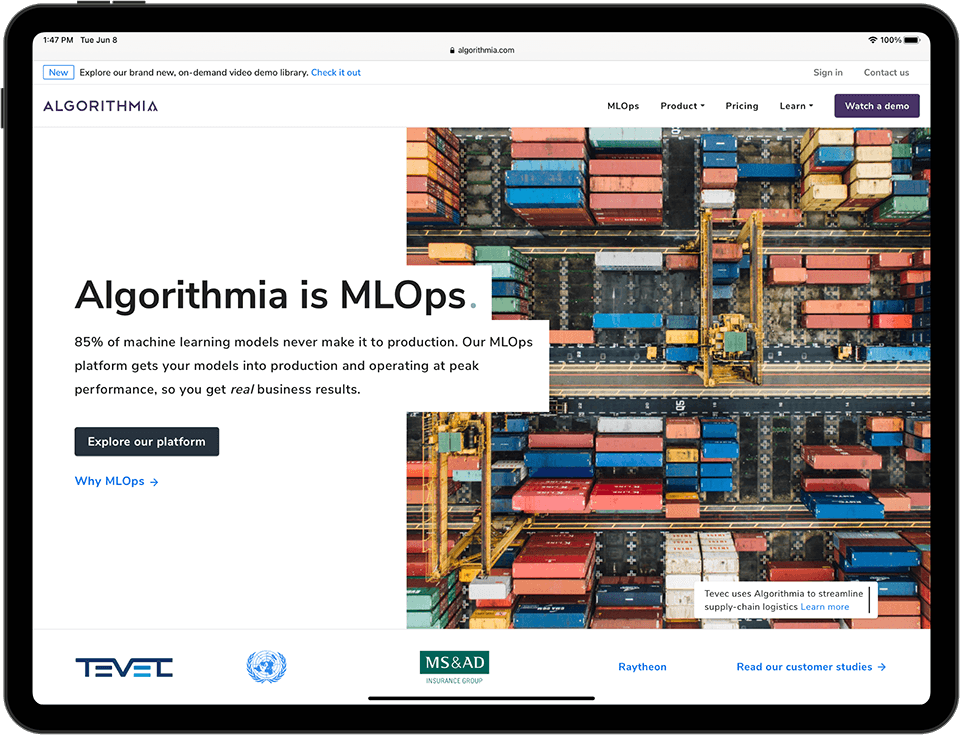Click text '85% of machine learning models'
Screen dimensions: 960x735
(178, 342)
